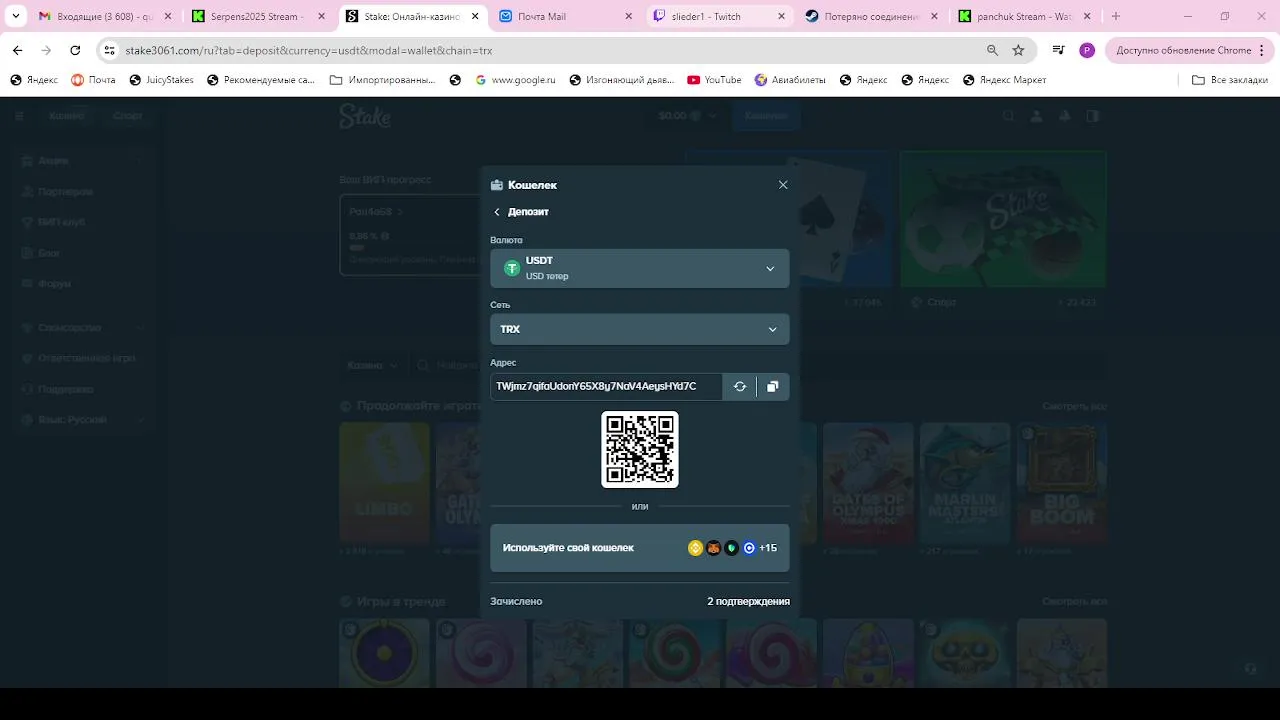Expand the Спонсорство sidebar item

(83, 327)
